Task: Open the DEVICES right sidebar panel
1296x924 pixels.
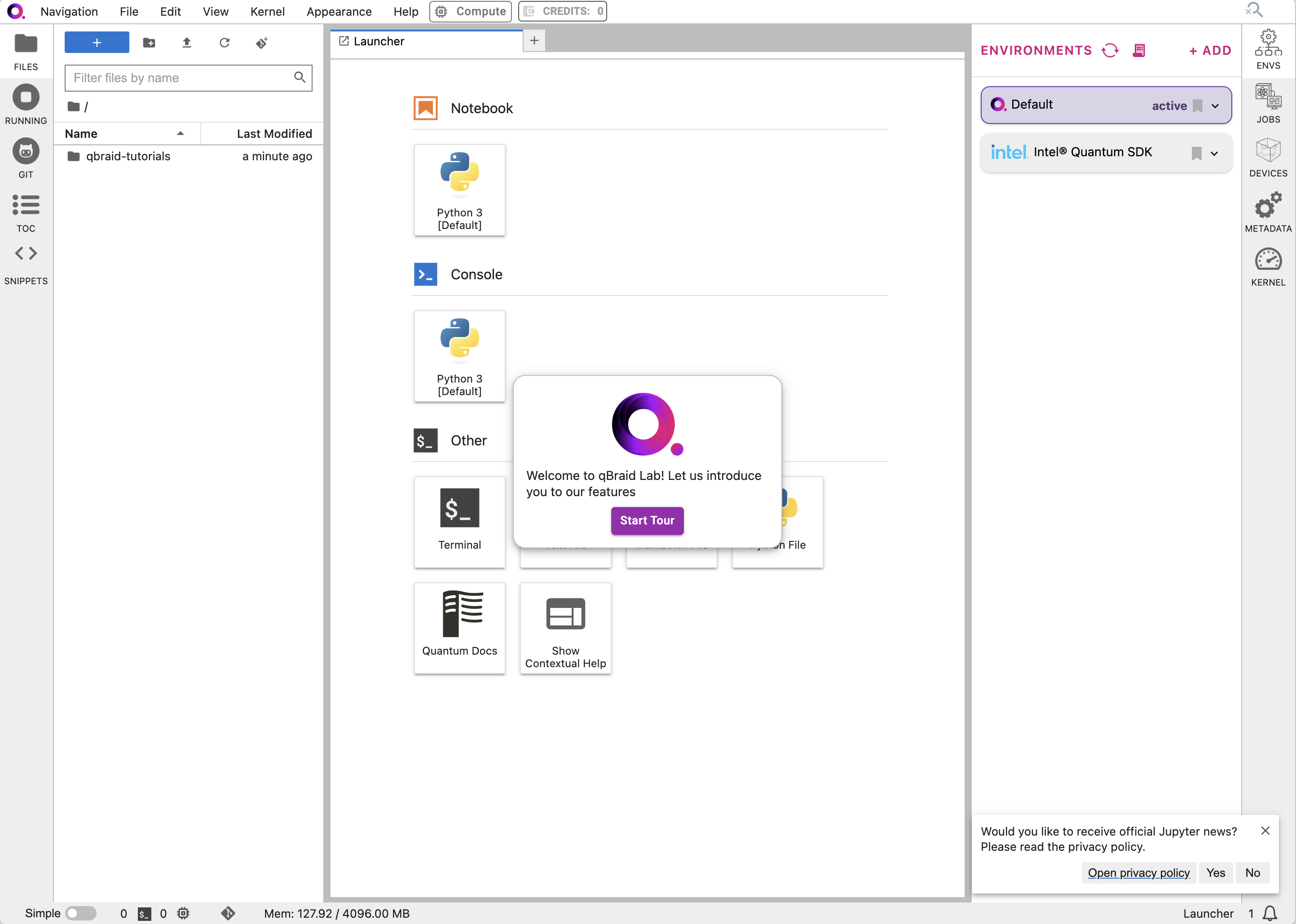Action: pos(1269,158)
